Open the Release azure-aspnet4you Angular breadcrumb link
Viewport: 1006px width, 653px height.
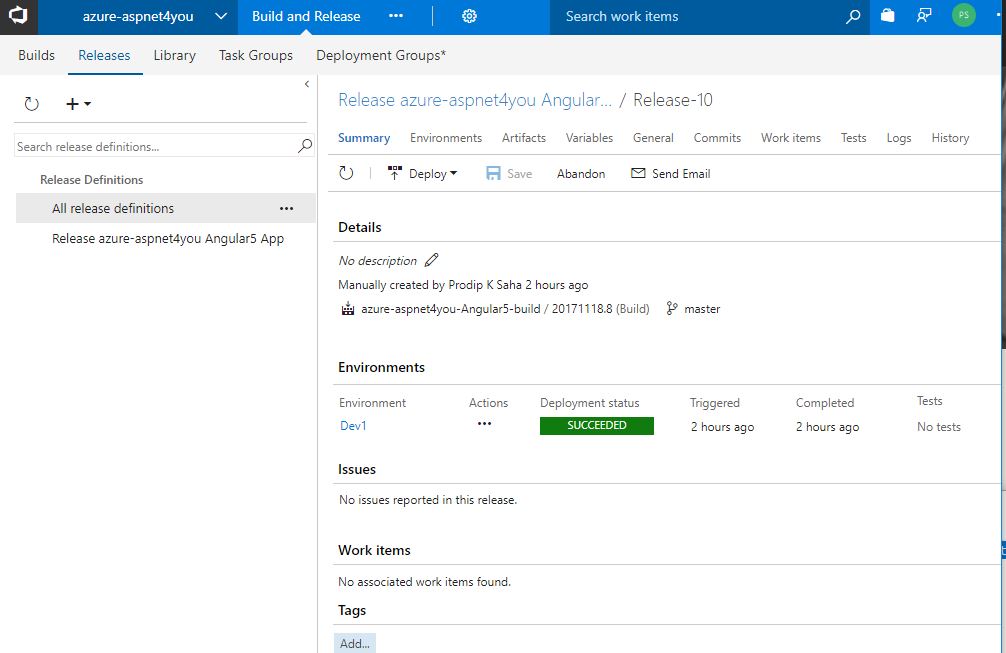(x=475, y=100)
